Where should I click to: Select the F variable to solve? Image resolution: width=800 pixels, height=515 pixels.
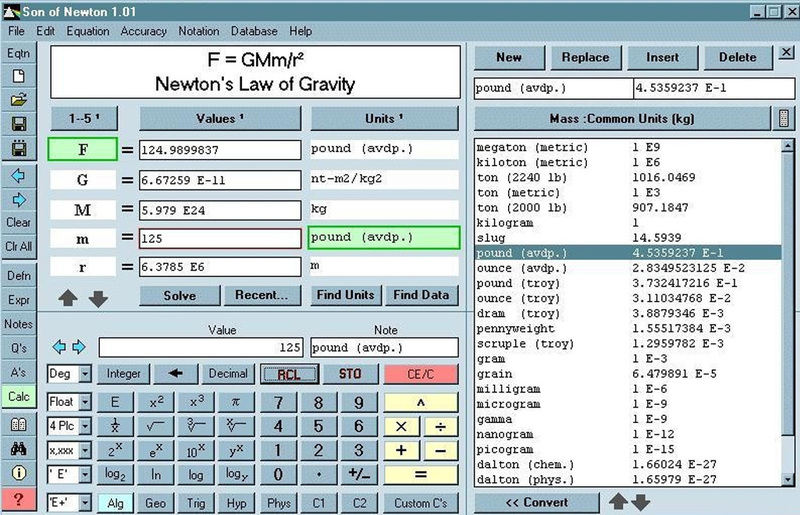click(83, 150)
